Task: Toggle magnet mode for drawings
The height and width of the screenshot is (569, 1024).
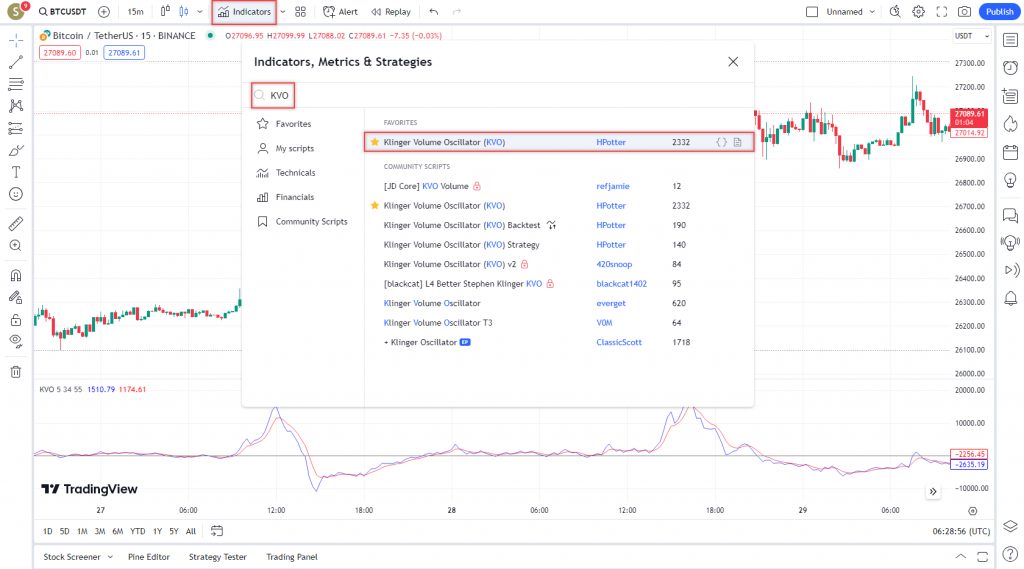Action: coord(16,276)
